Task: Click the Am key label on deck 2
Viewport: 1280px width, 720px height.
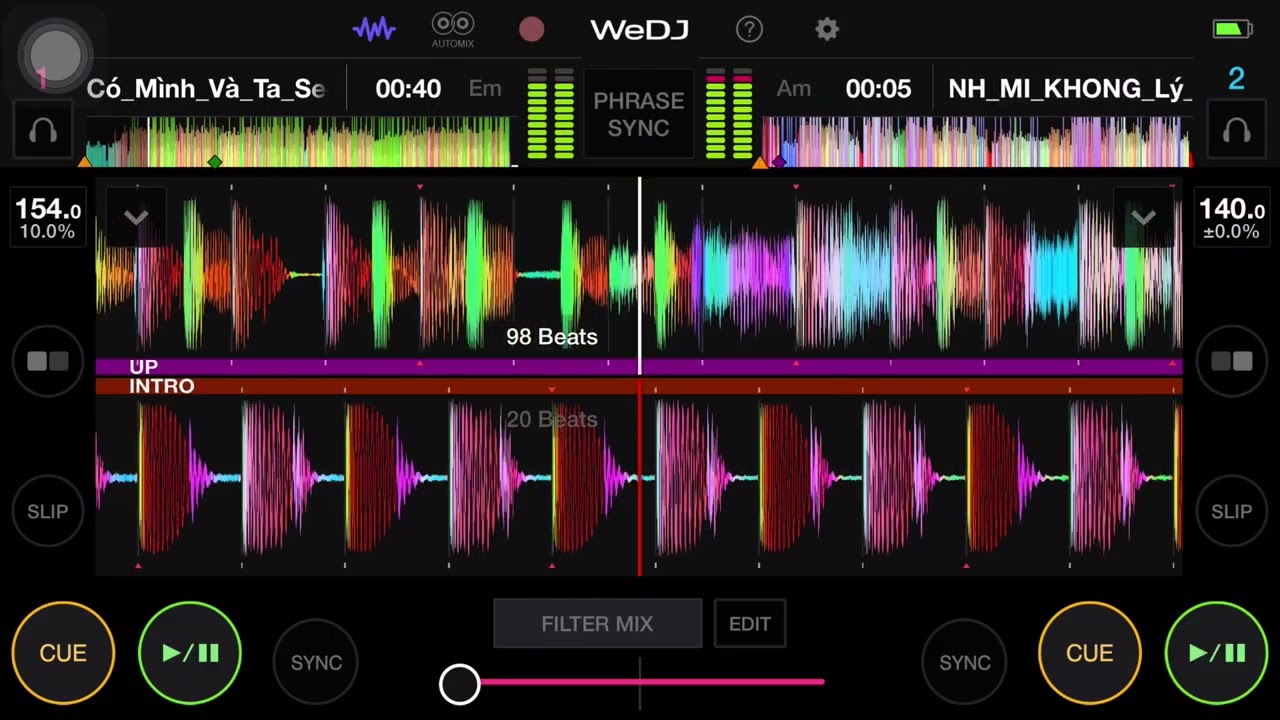Action: coord(793,89)
